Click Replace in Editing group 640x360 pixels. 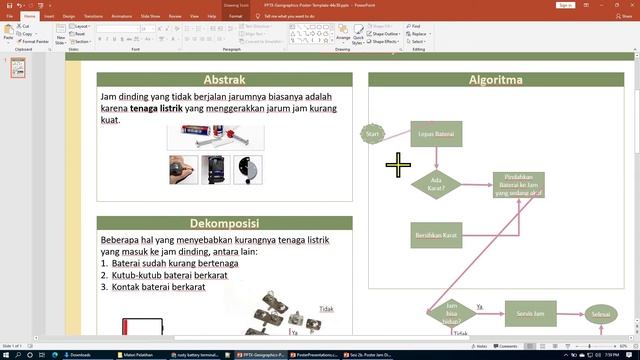[418, 34]
